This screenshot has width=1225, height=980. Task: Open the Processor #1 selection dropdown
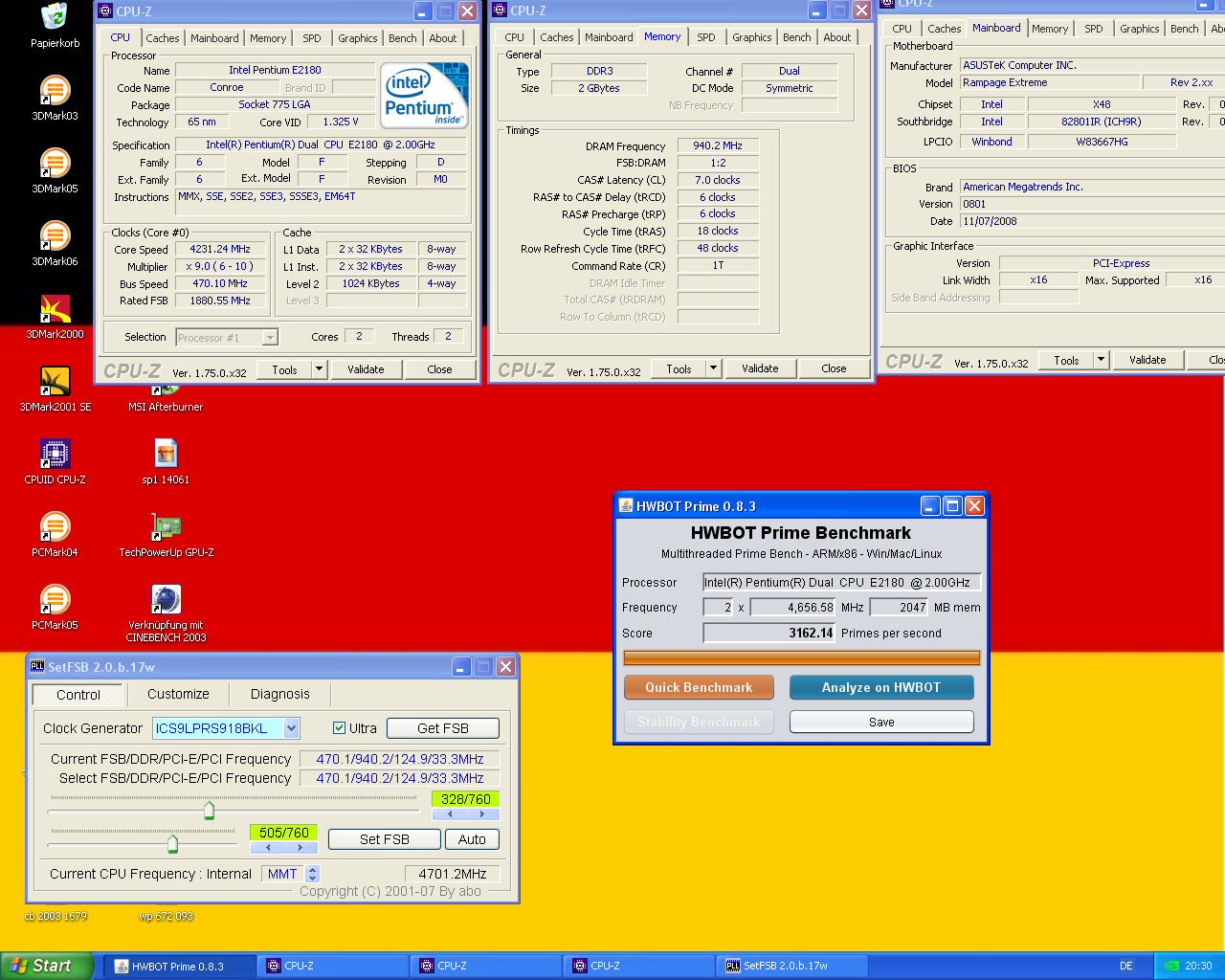click(x=270, y=337)
